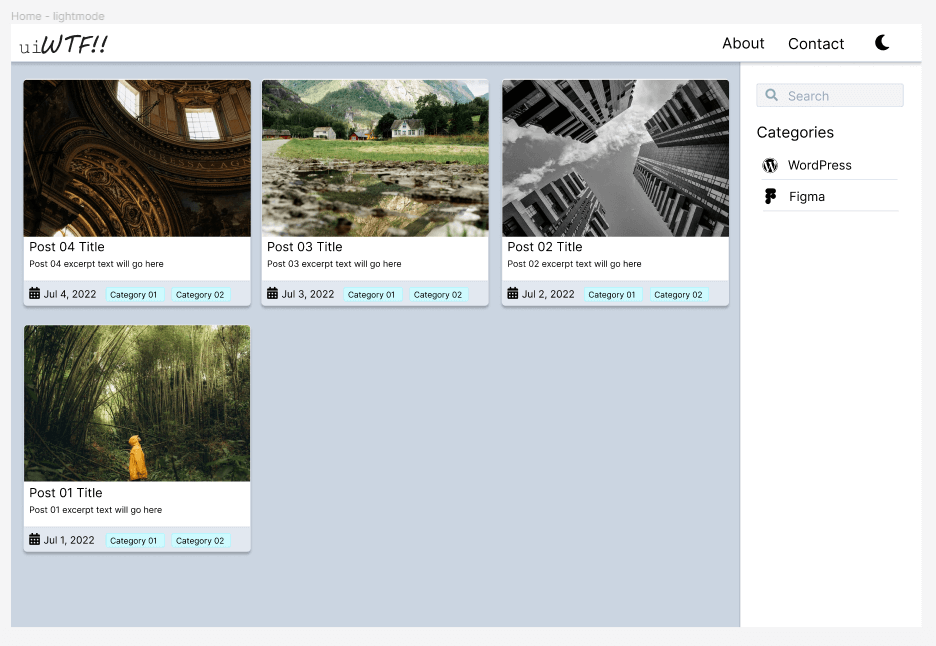Open the Post 04 cathedral dome thumbnail

click(137, 158)
